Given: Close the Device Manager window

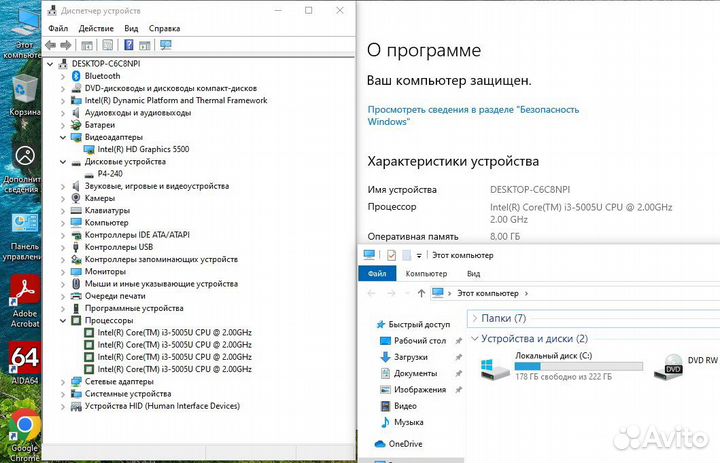Looking at the screenshot, I should (x=340, y=10).
